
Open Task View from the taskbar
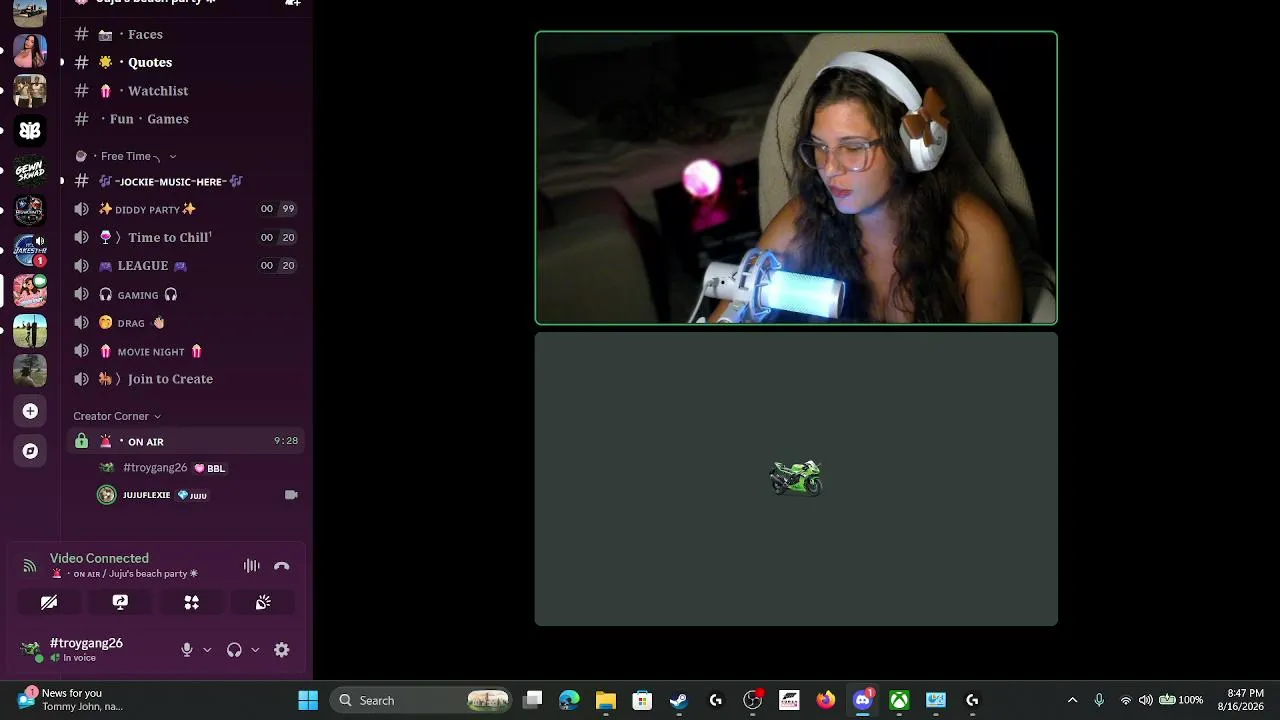click(533, 700)
